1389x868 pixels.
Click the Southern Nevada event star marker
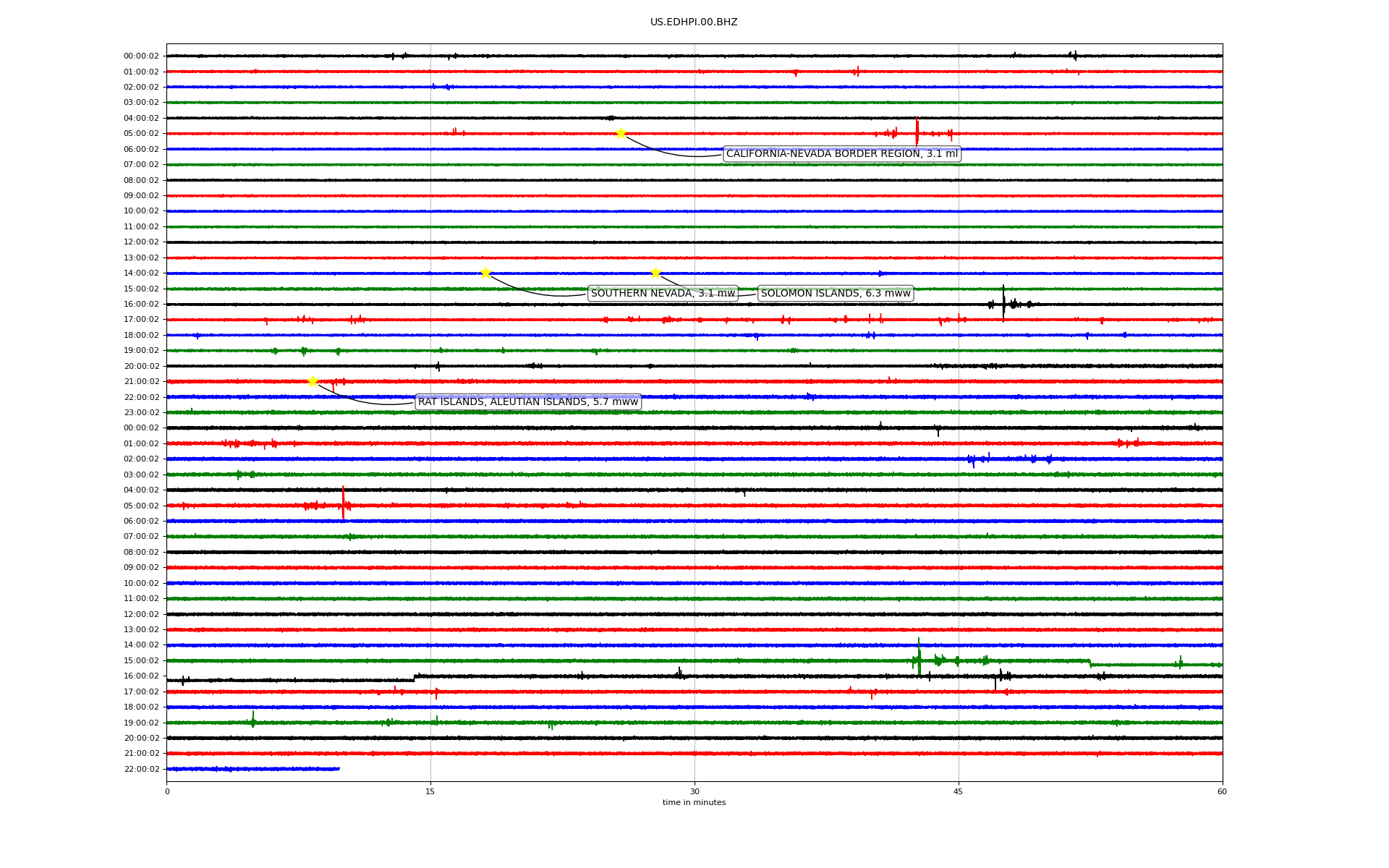click(x=485, y=273)
